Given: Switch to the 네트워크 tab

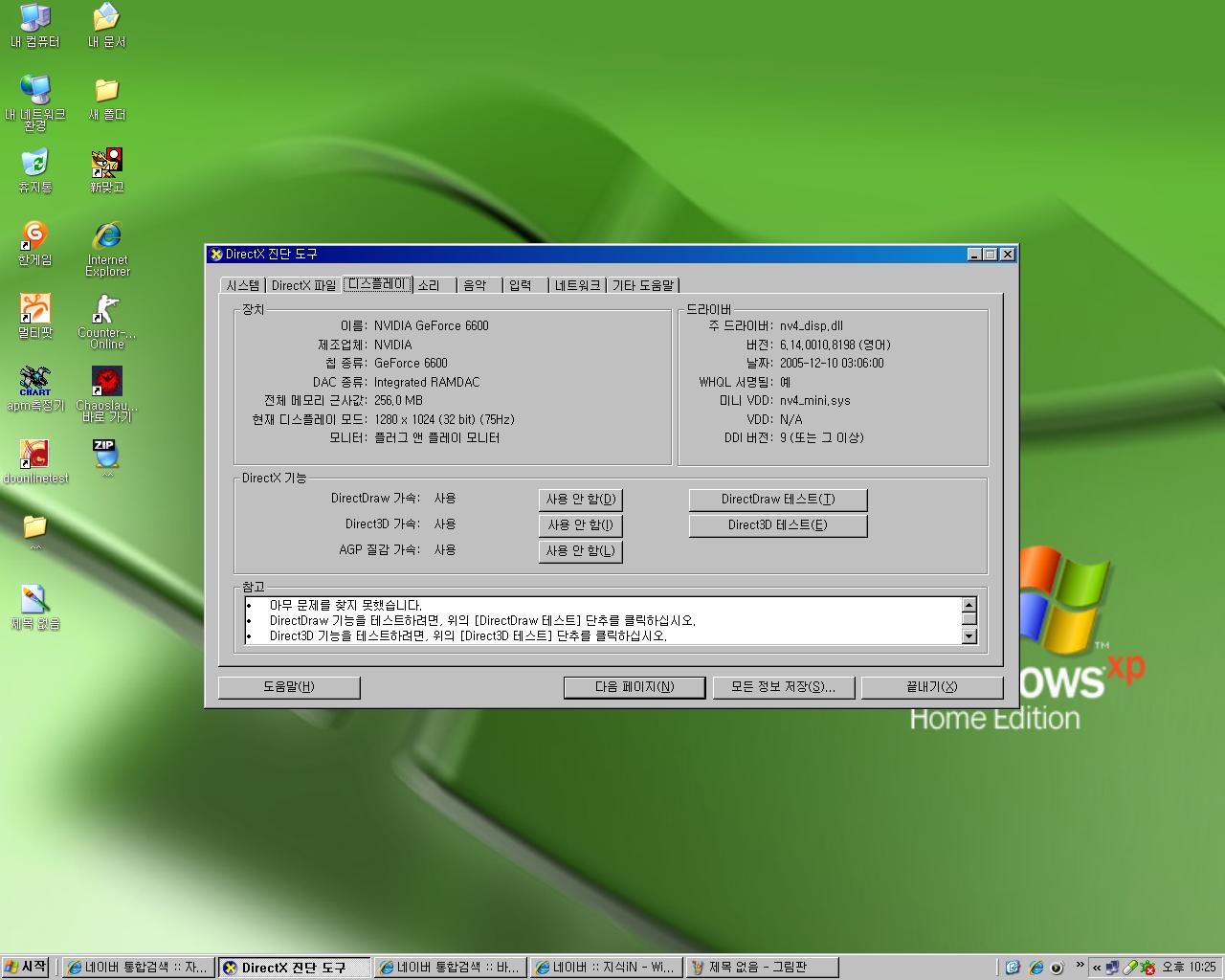Looking at the screenshot, I should (x=578, y=285).
